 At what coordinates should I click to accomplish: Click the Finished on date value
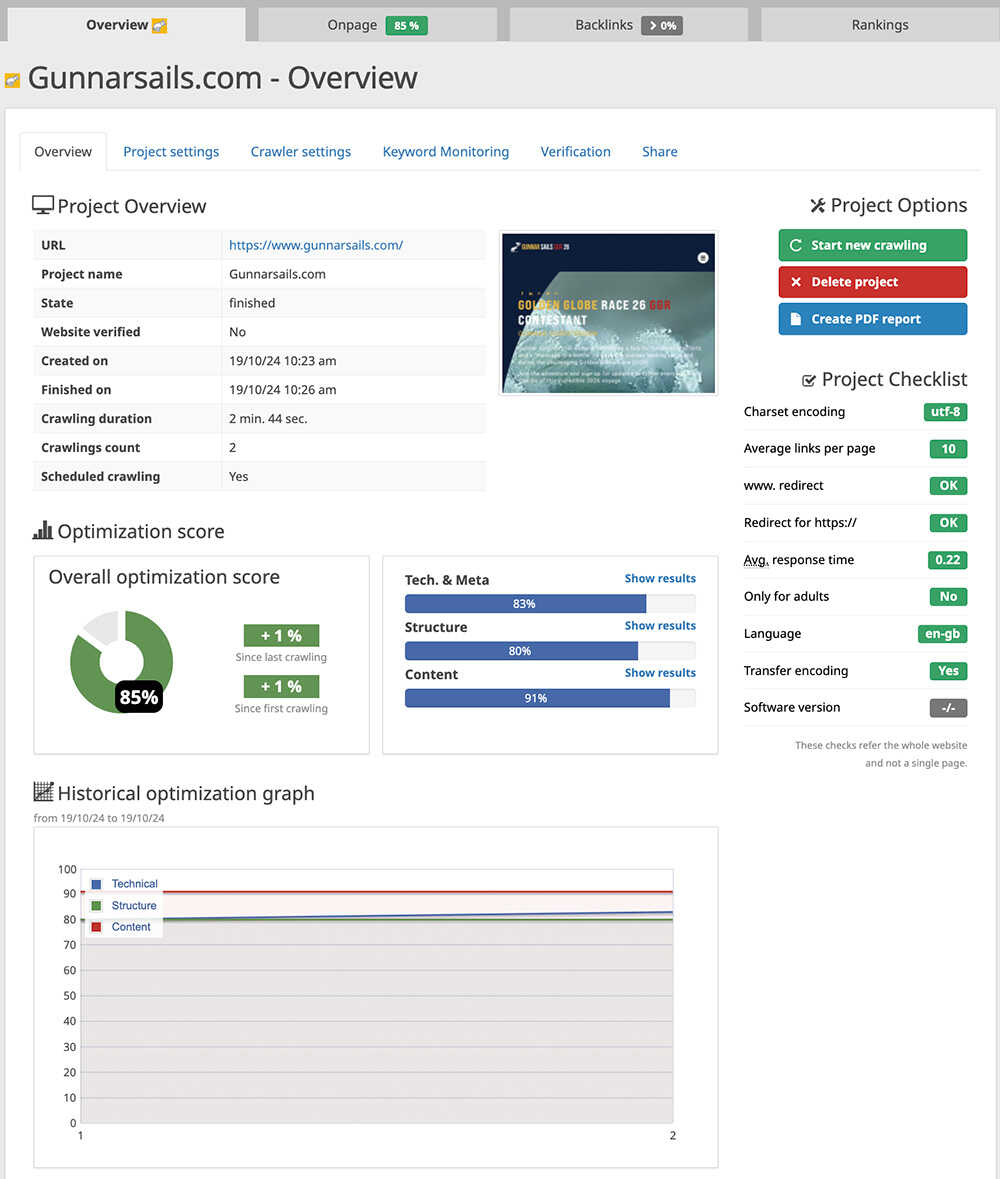coord(283,389)
